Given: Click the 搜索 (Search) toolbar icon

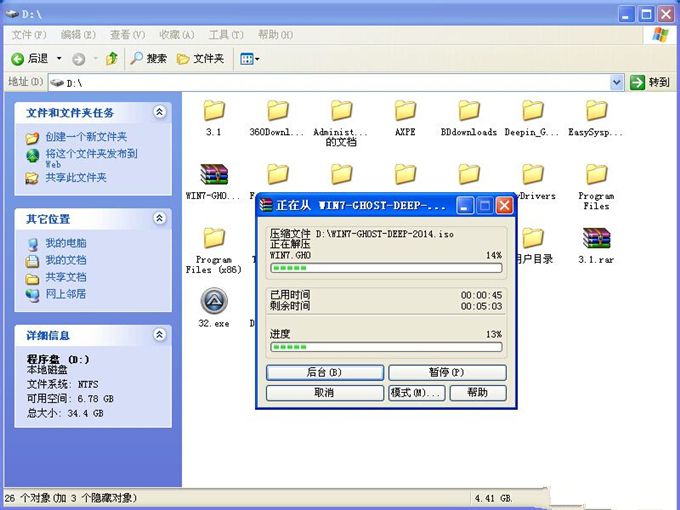Looking at the screenshot, I should click(148, 59).
